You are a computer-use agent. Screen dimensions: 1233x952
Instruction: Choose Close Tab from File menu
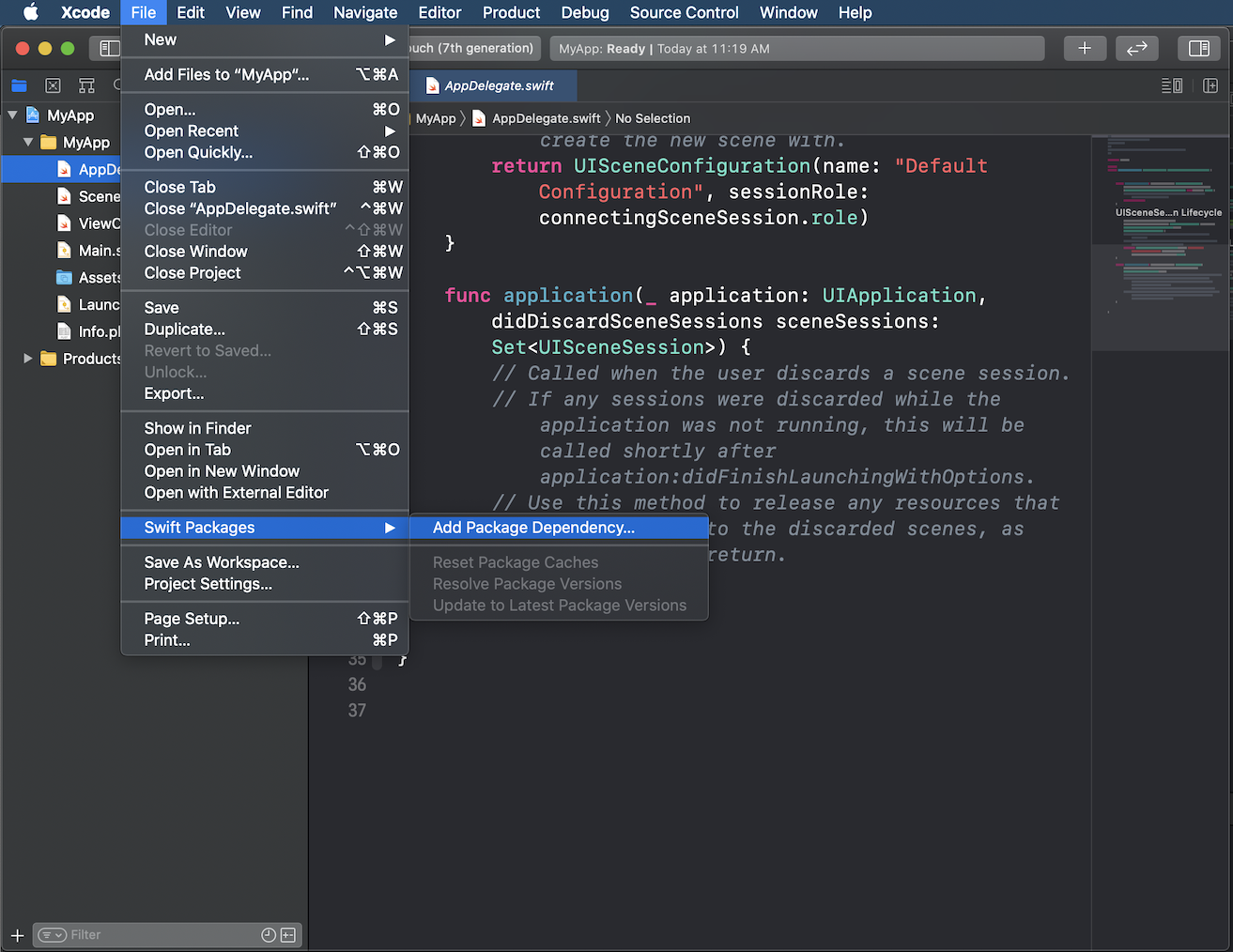pos(265,187)
